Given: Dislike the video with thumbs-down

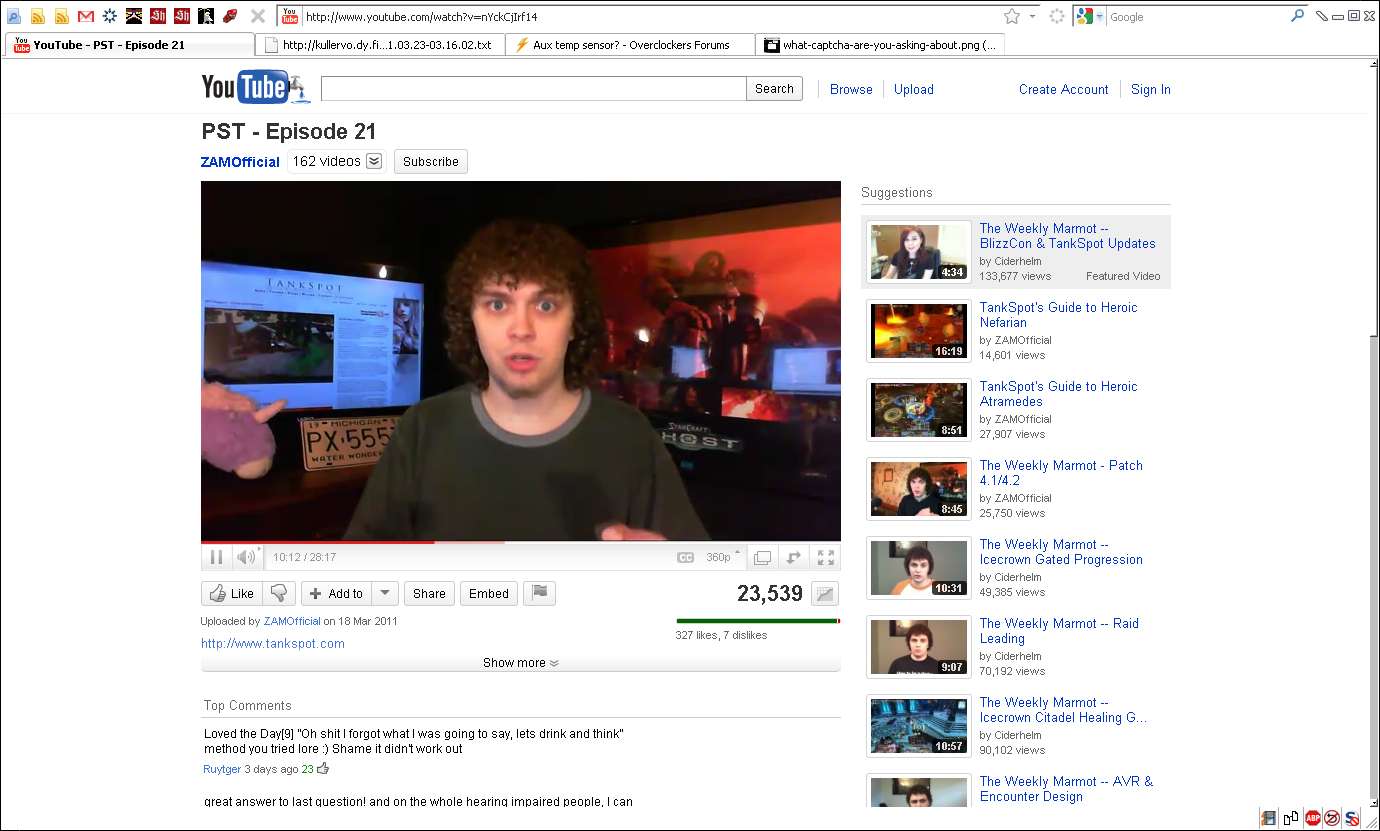Looking at the screenshot, I should coord(278,593).
